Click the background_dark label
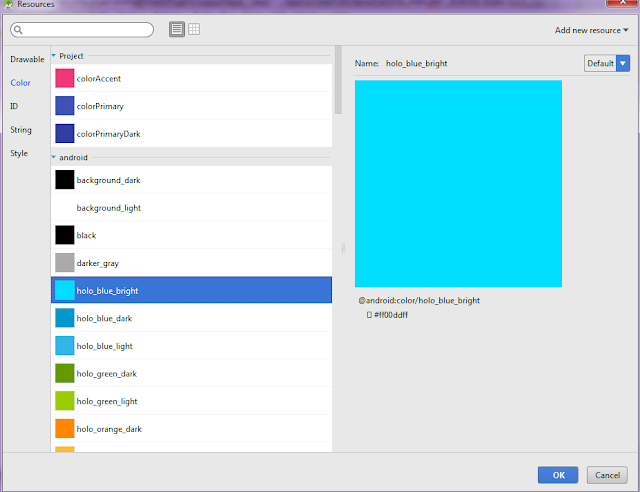Image resolution: width=640 pixels, height=492 pixels. point(108,180)
